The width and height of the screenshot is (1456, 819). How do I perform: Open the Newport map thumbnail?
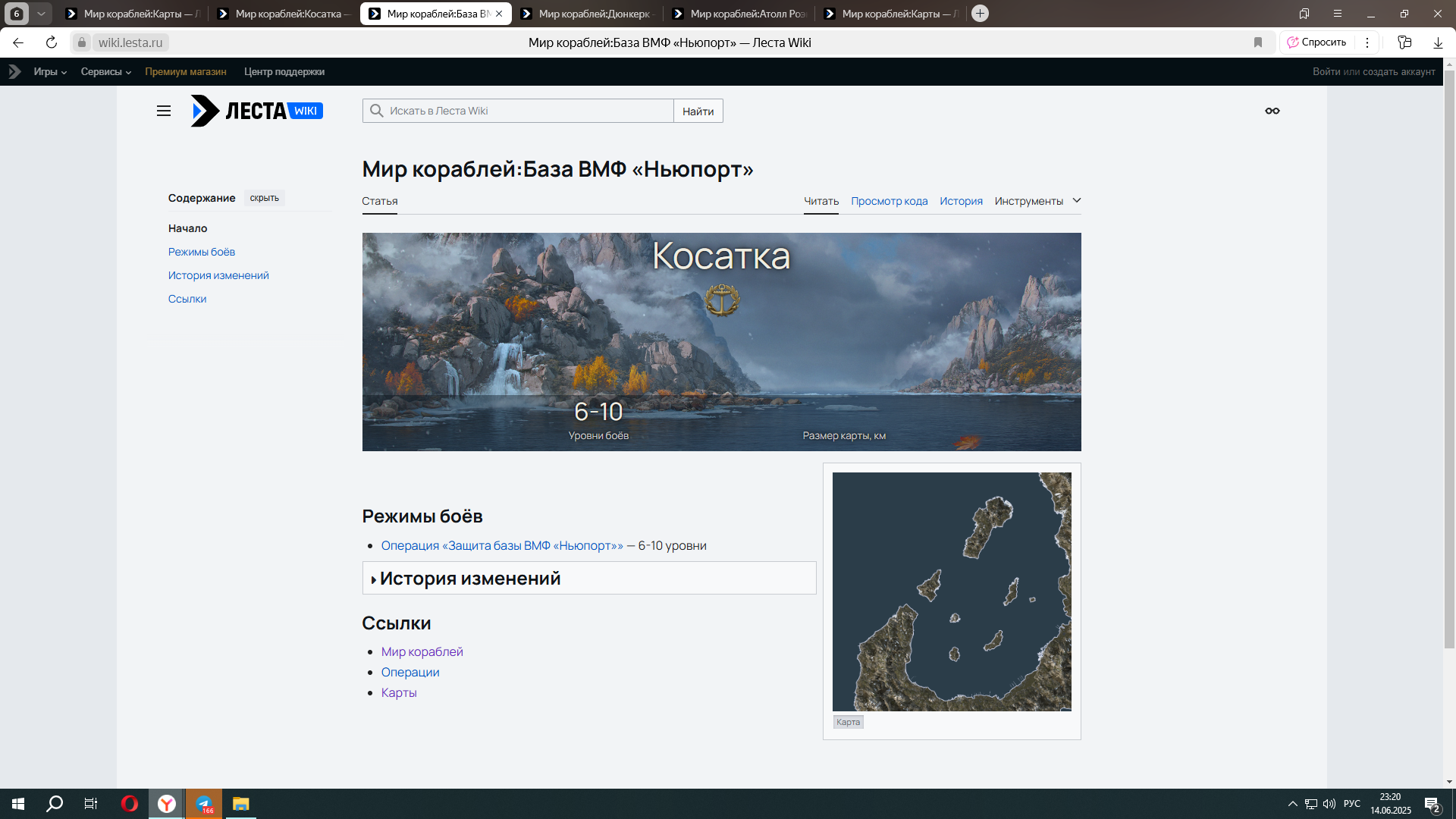[x=952, y=591]
